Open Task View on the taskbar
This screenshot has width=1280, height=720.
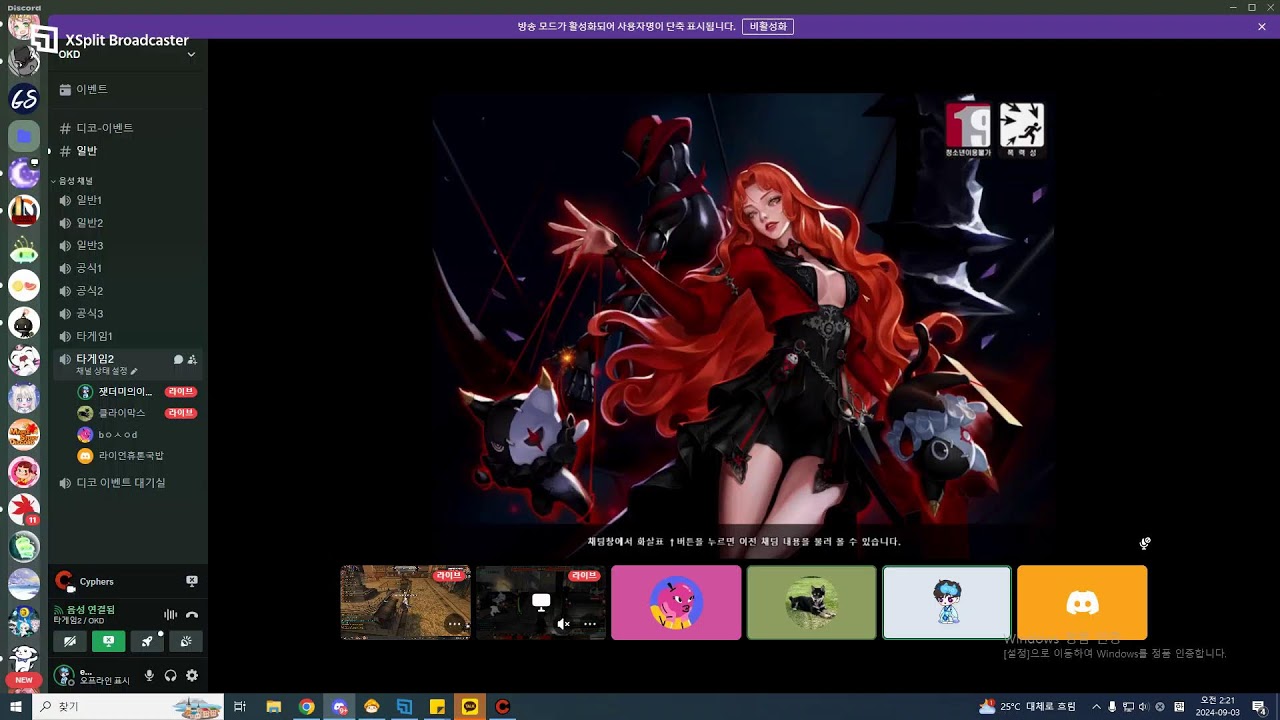tap(240, 707)
